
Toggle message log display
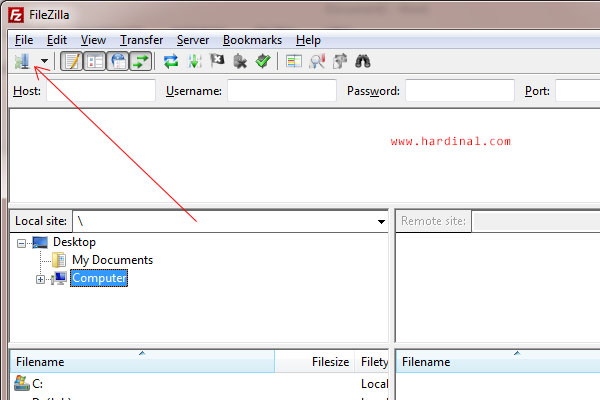(x=72, y=61)
